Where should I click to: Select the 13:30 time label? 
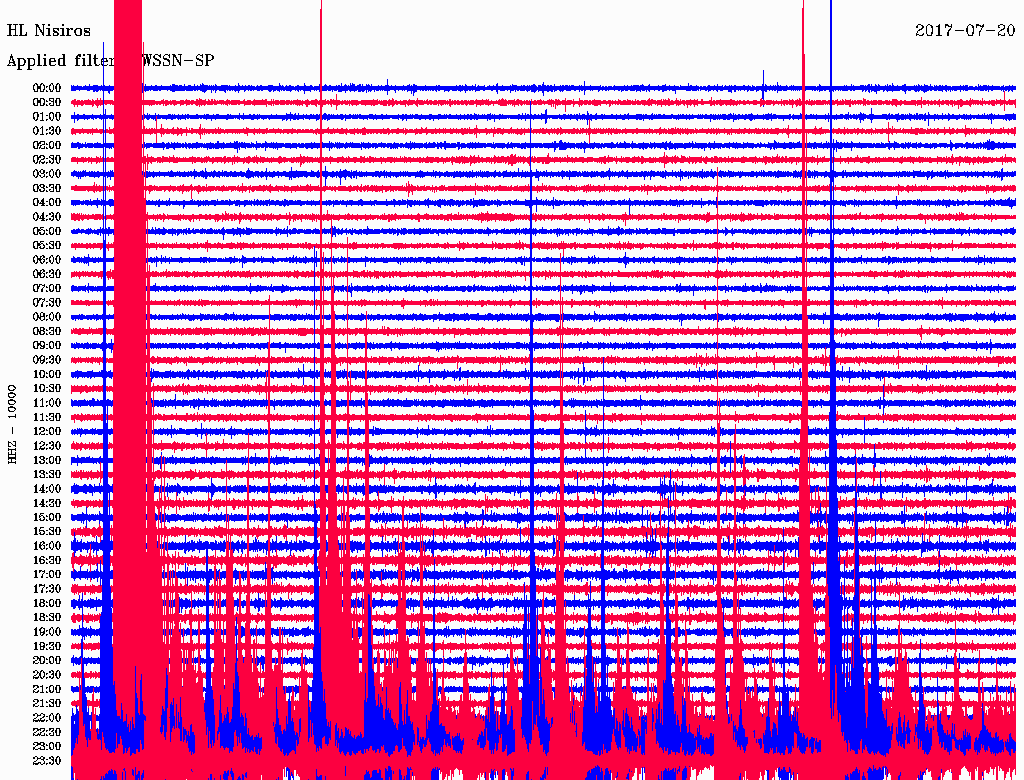pos(47,474)
